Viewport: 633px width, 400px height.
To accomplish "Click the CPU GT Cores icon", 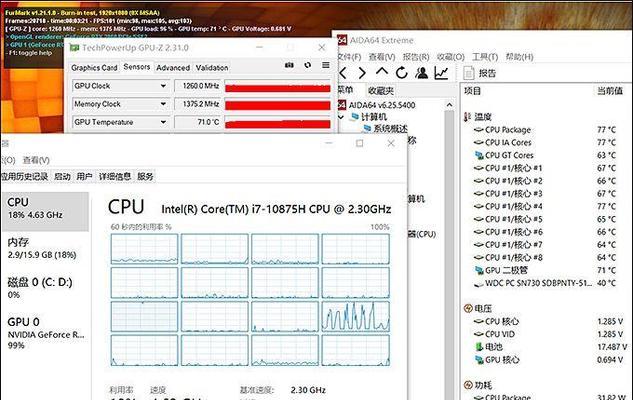I will [479, 155].
